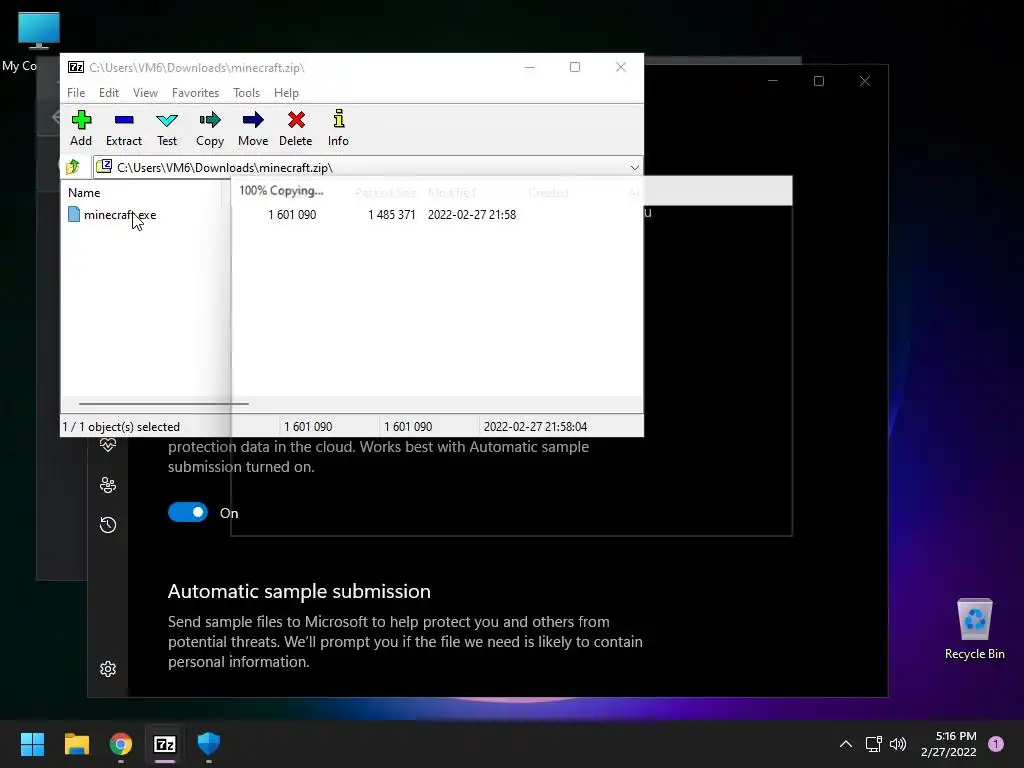Viewport: 1024px width, 768px height.
Task: Open File Explorer from the taskbar
Action: pyautogui.click(x=76, y=744)
